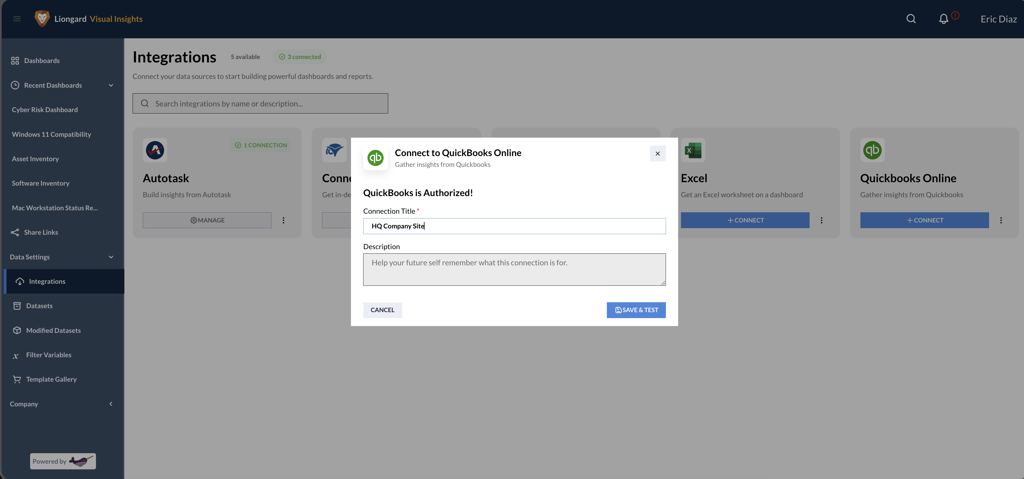
Task: Click the Autotask MANAGE button
Action: pos(207,220)
